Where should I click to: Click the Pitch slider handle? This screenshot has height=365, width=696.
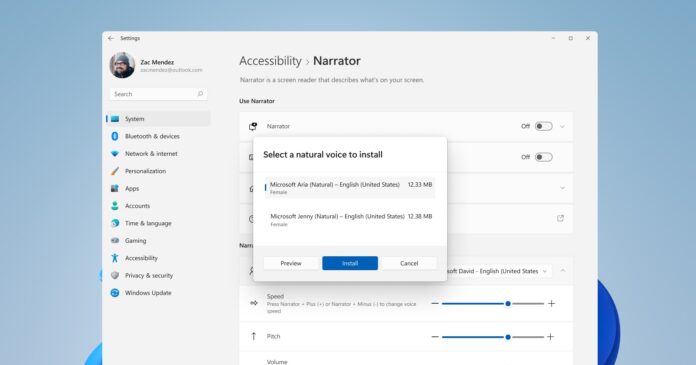tap(508, 337)
